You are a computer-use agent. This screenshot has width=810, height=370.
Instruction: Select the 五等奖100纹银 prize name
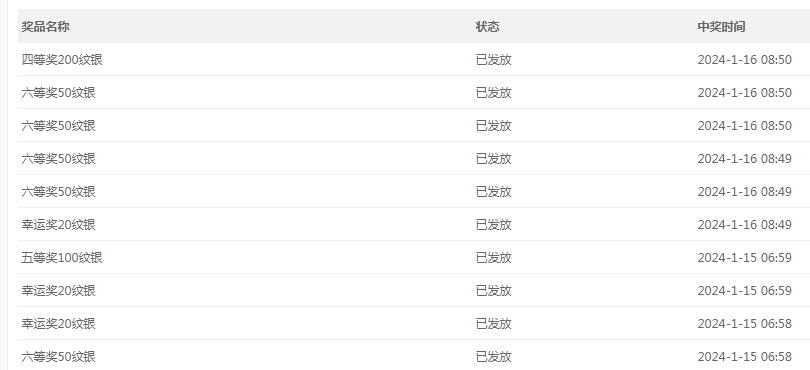tap(62, 258)
